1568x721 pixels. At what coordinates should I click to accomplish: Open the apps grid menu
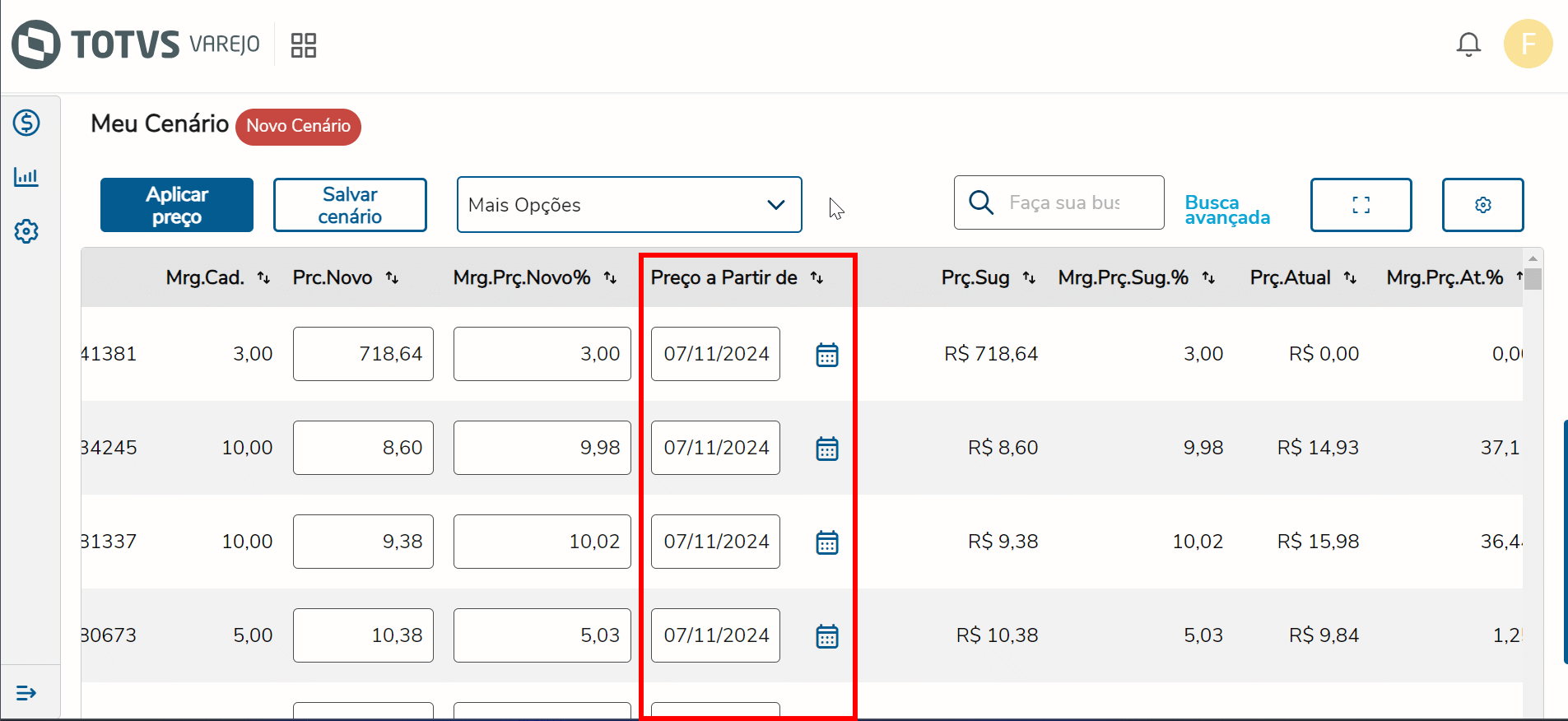click(x=304, y=45)
